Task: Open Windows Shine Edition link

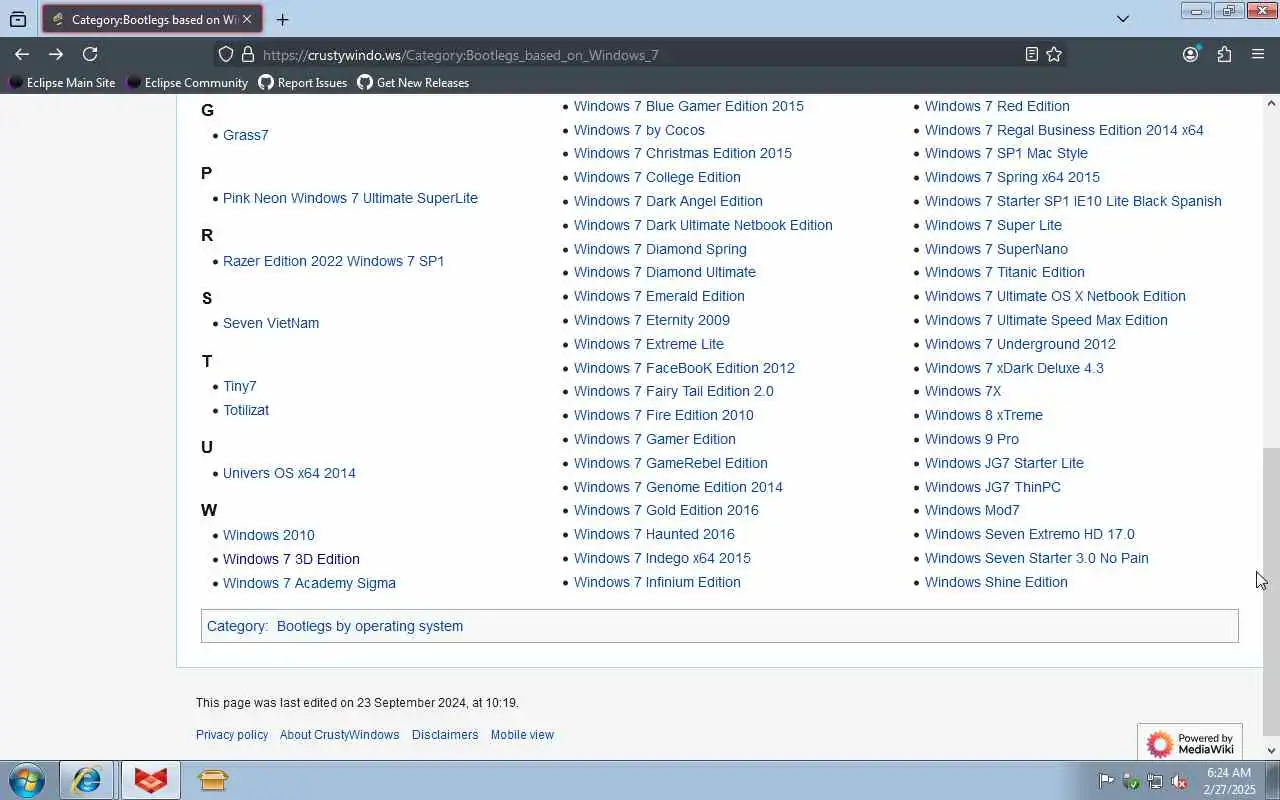Action: (996, 582)
